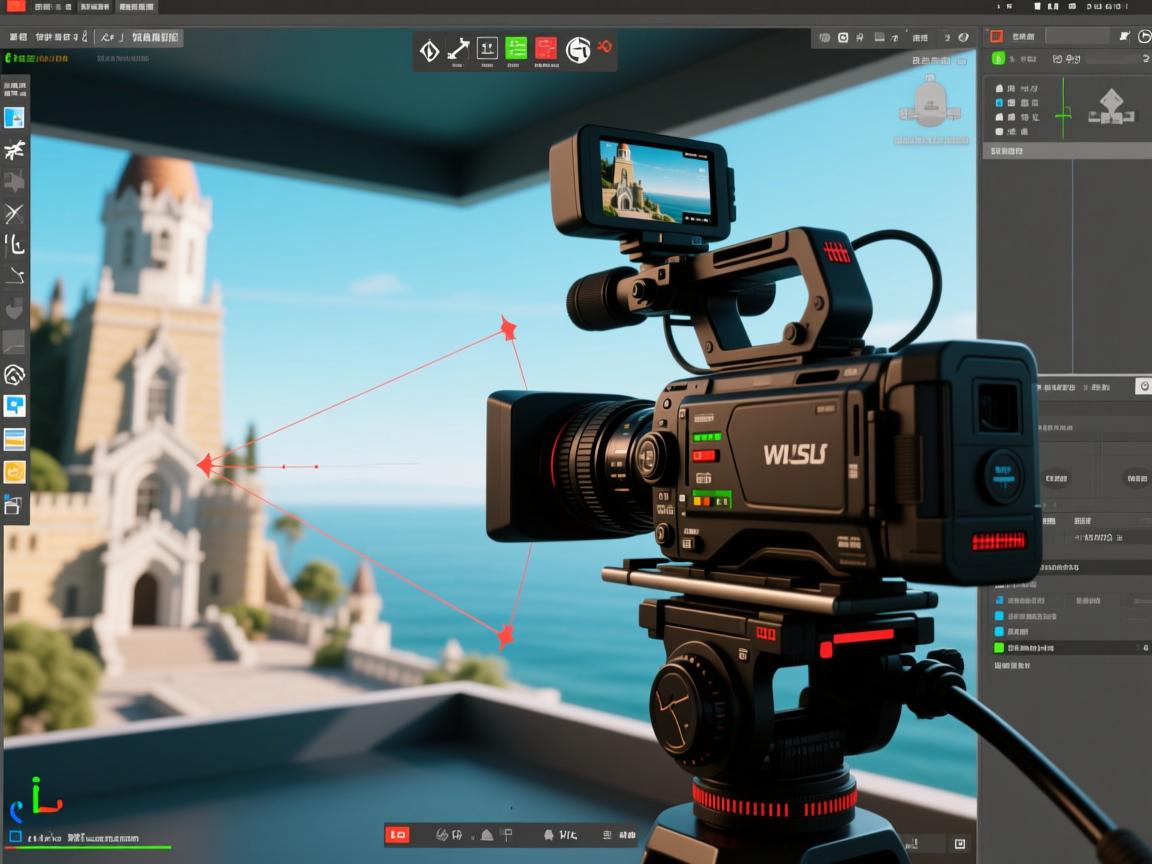Enable the green highlighted item in the details panel
1152x864 pixels.
(x=1000, y=648)
